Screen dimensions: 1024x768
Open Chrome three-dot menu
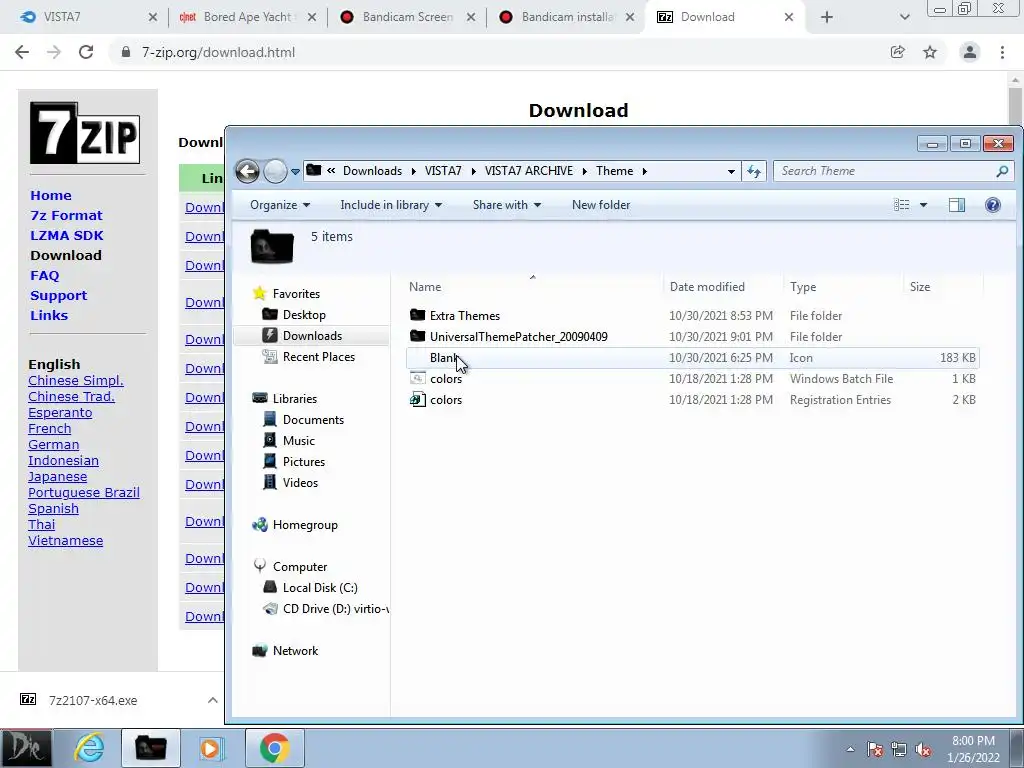coord(1002,52)
